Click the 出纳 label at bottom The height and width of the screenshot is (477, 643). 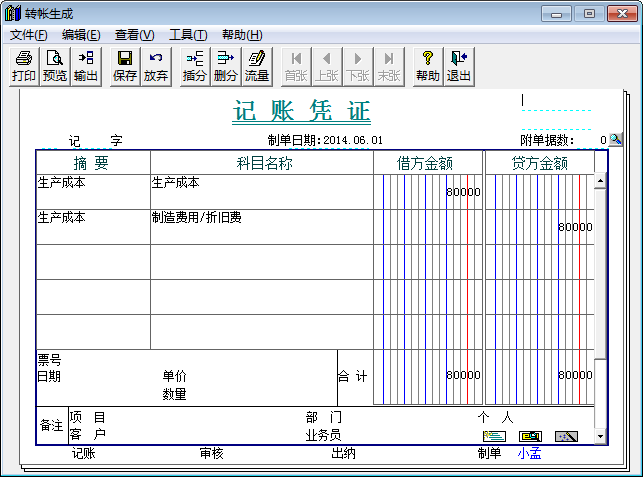pos(343,453)
